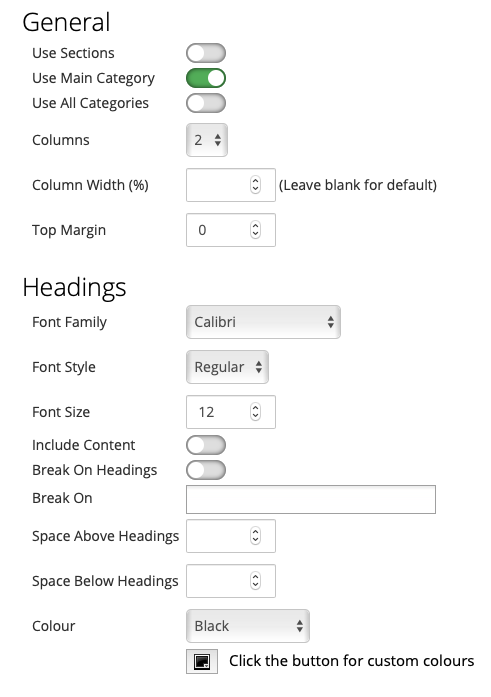
Task: Open the custom colours picker button
Action: 202,661
